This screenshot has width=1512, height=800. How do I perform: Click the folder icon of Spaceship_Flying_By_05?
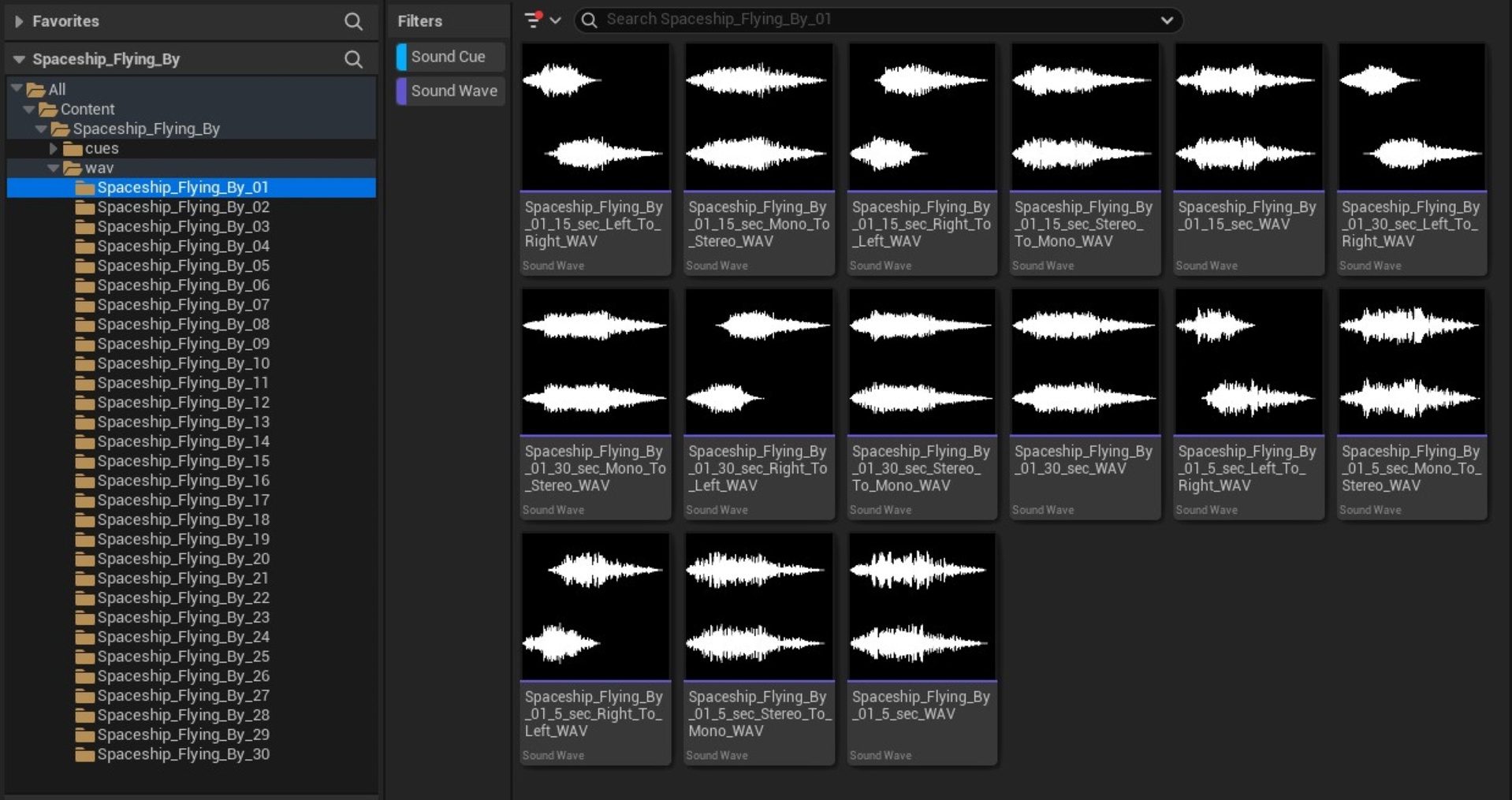click(x=84, y=266)
